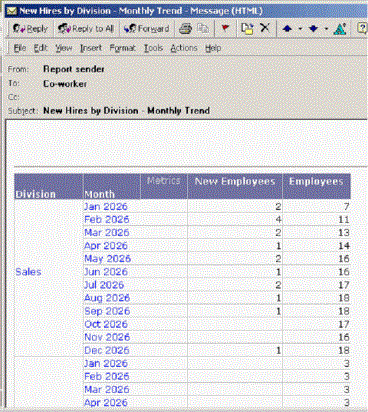
Task: Click Employees value 7
Action: point(346,207)
